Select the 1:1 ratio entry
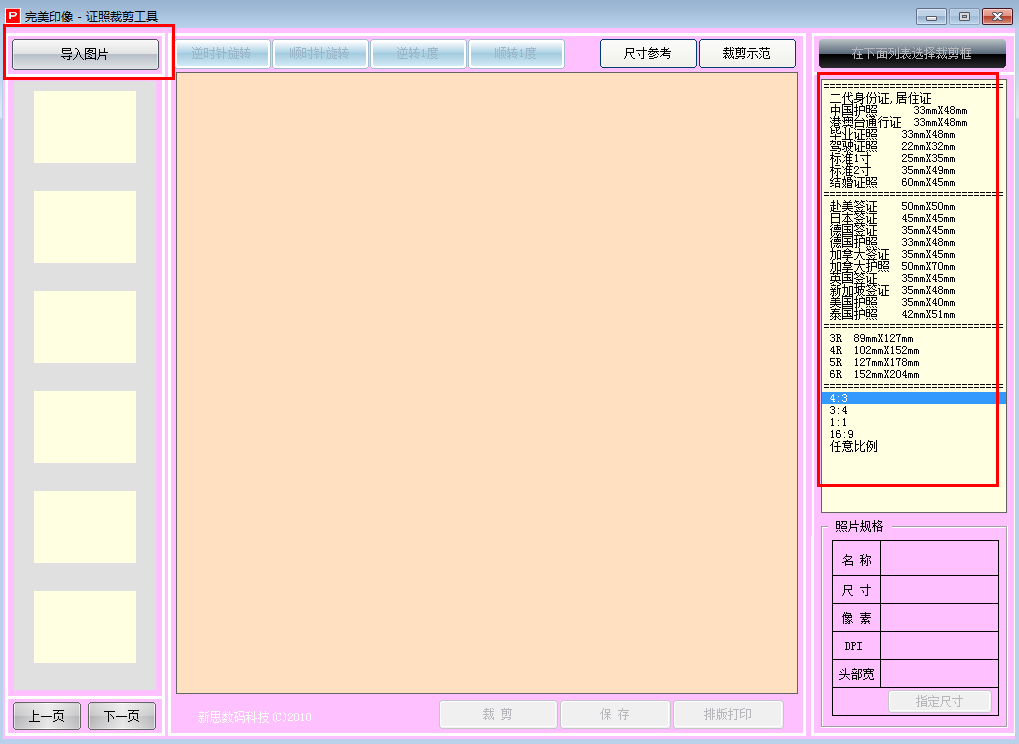This screenshot has width=1019, height=744. tap(913, 422)
